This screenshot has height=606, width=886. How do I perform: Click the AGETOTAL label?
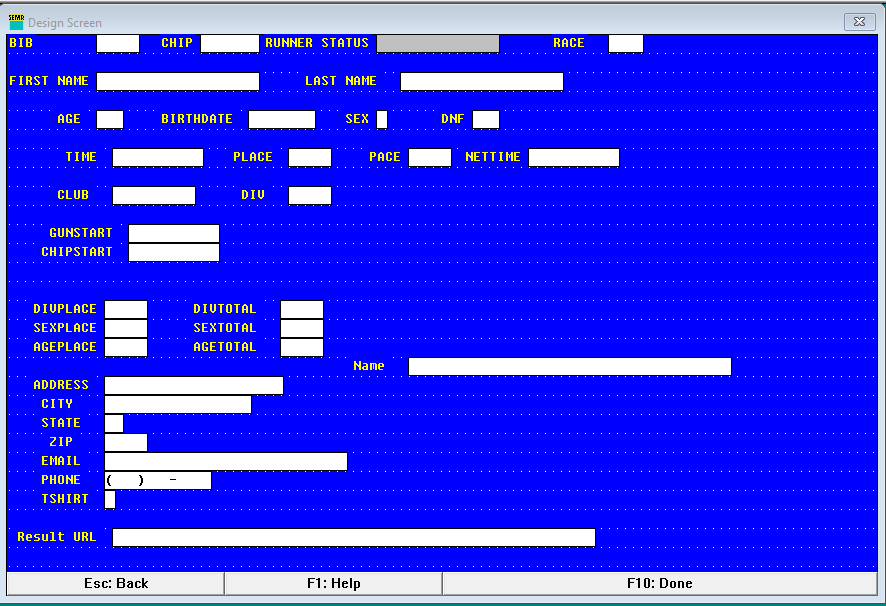coord(225,347)
